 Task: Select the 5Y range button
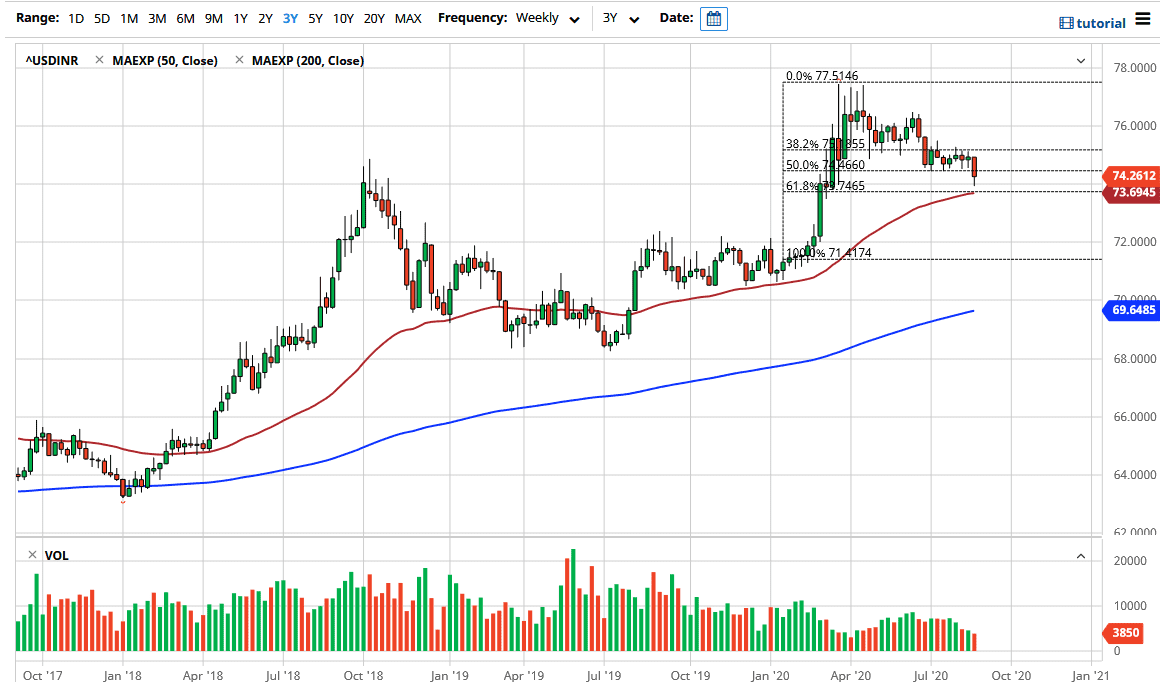[314, 18]
